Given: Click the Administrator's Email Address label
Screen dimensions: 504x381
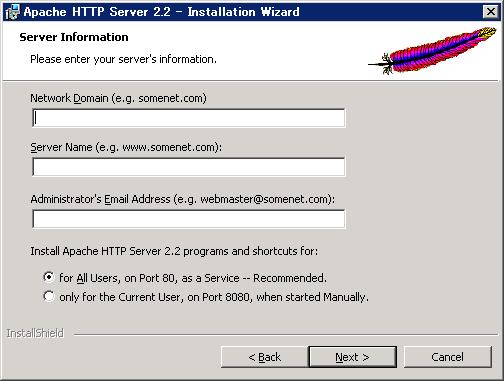Looking at the screenshot, I should tap(182, 199).
